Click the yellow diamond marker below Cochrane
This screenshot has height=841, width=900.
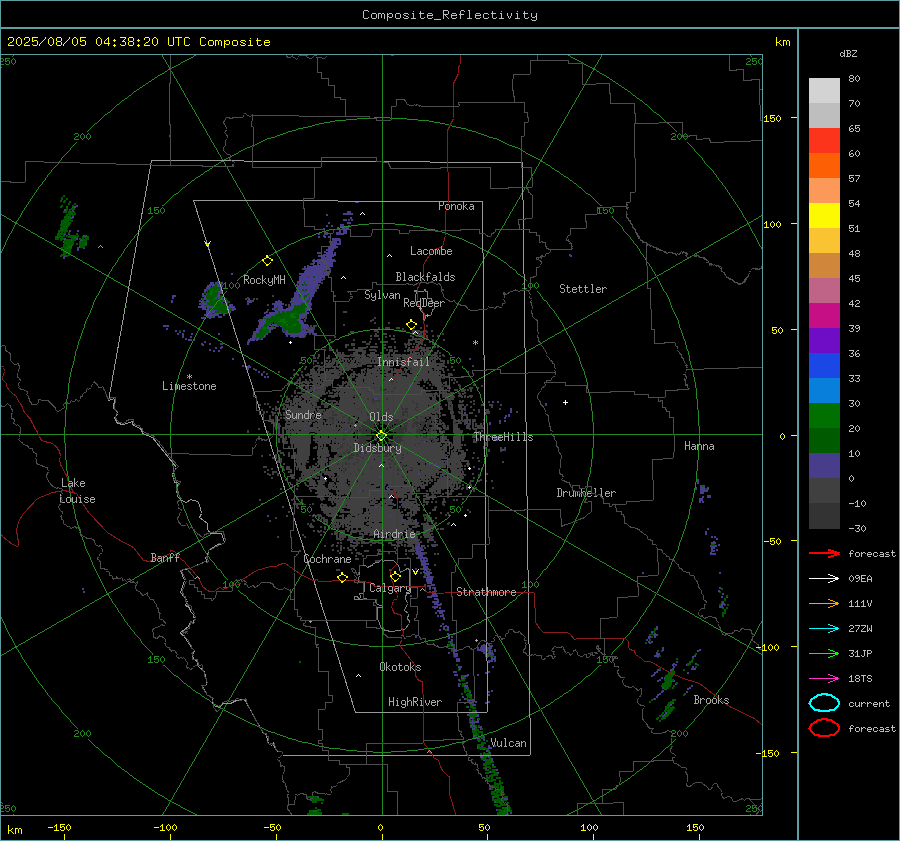pos(342,577)
